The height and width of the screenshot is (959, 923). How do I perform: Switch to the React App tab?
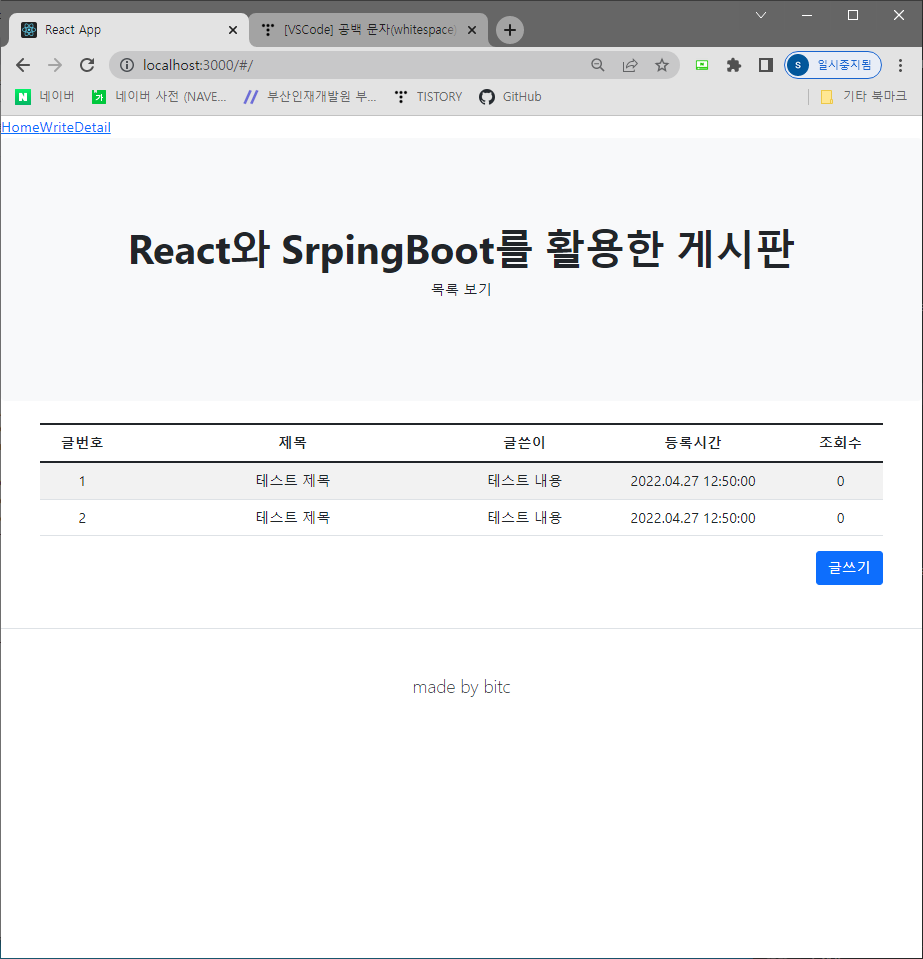(x=127, y=29)
